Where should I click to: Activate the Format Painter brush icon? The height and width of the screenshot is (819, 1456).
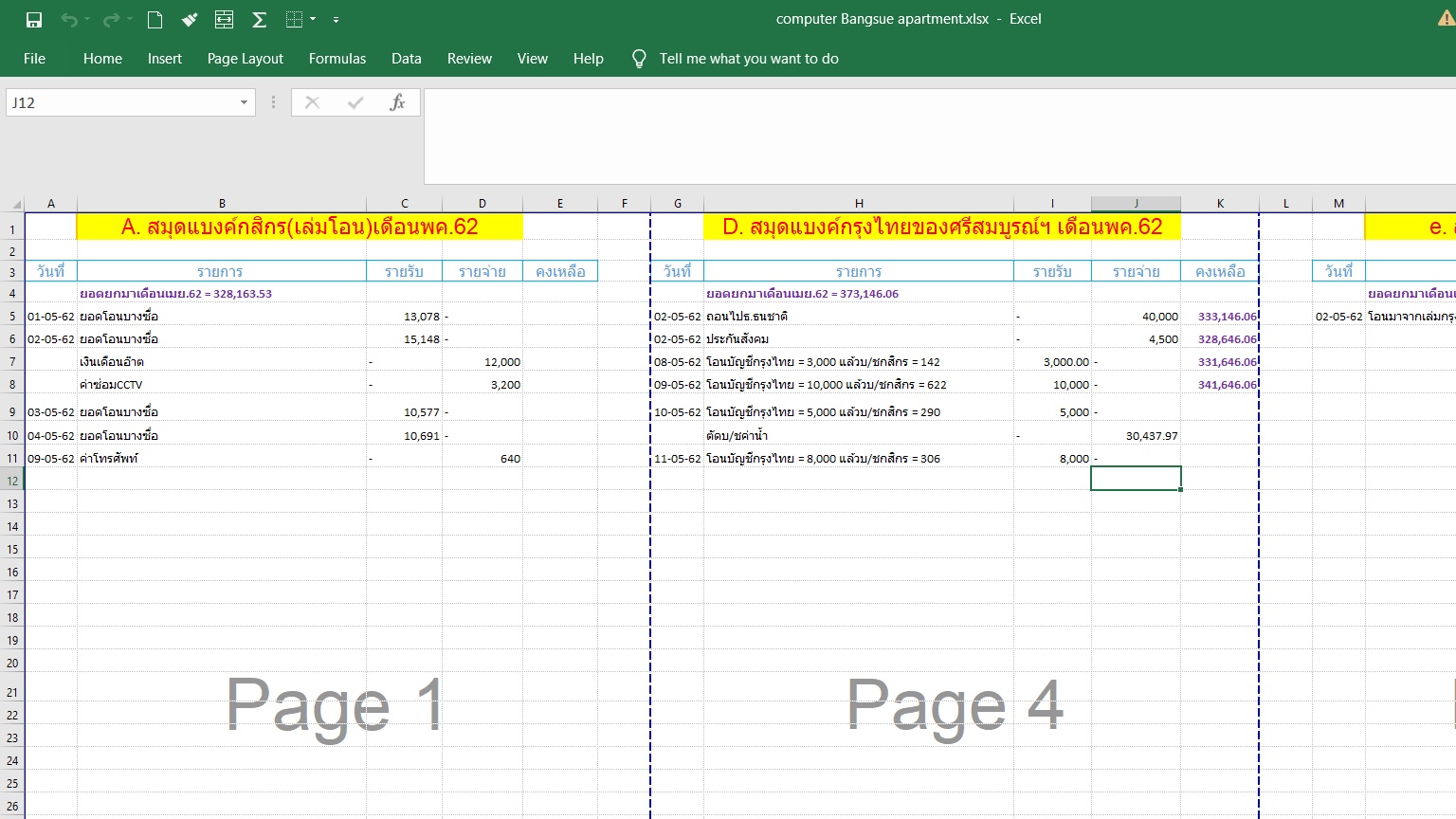click(190, 19)
